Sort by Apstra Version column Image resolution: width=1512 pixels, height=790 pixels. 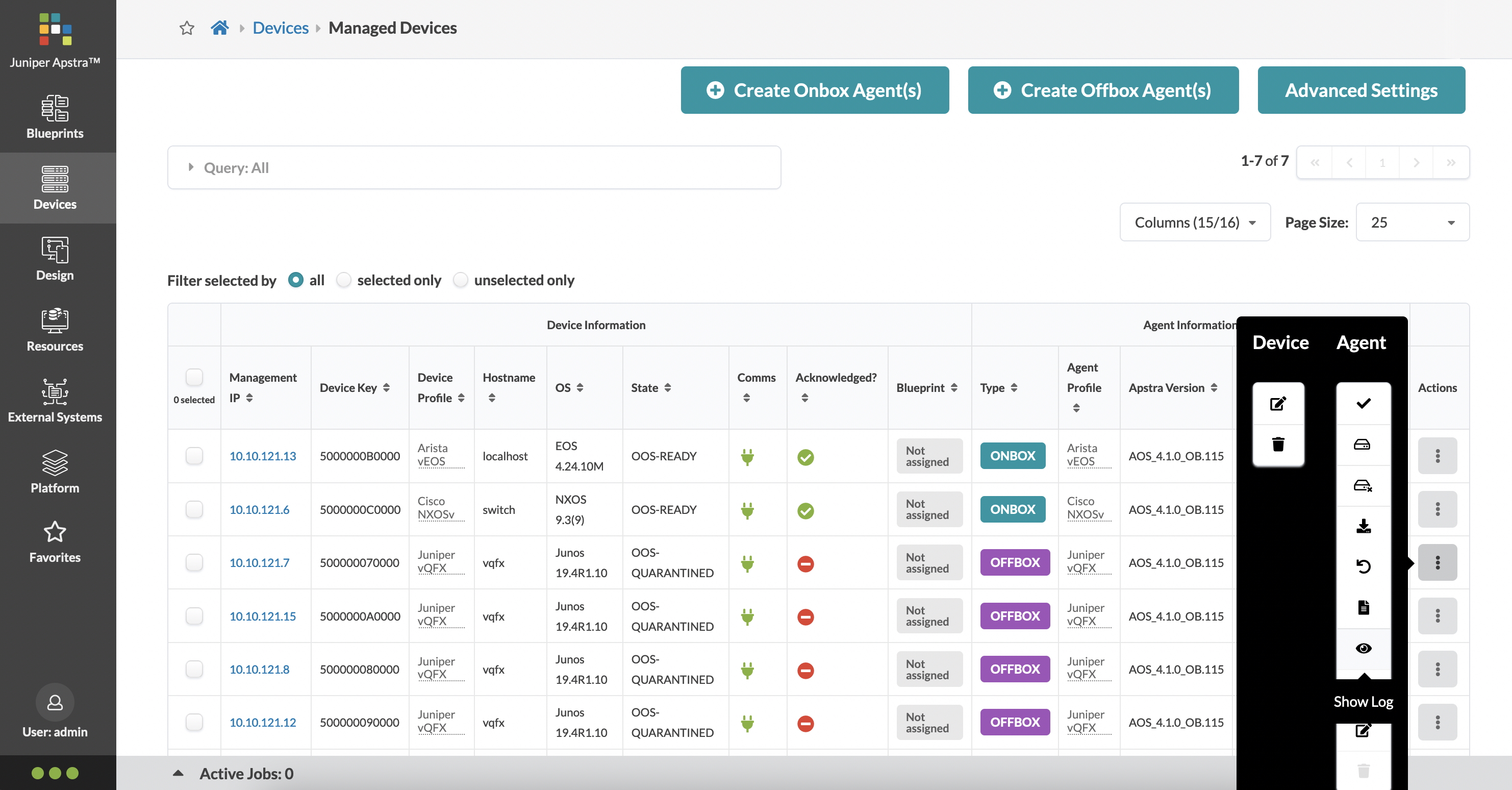[1214, 388]
